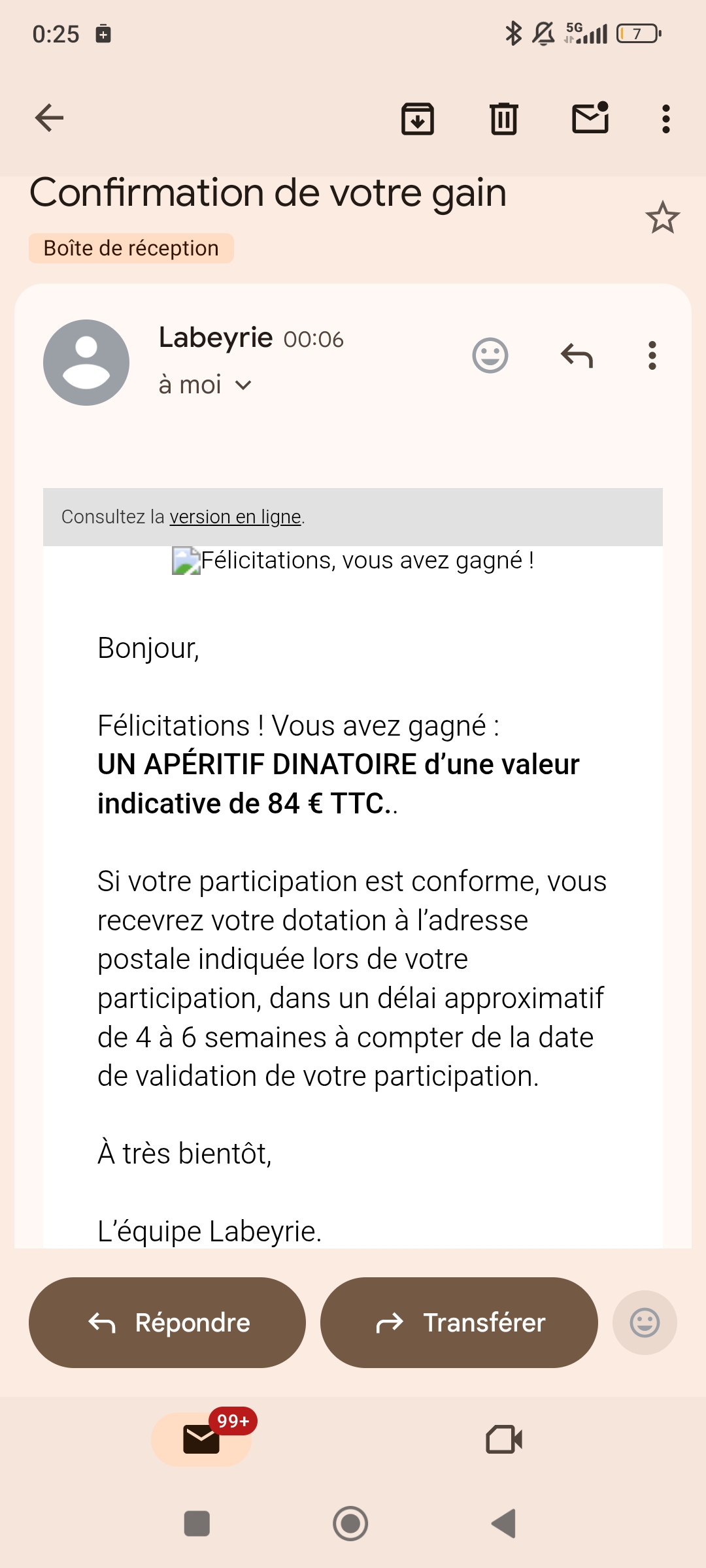Tap the broken Félicitations image placeholder
Image resolution: width=706 pixels, height=1568 pixels.
186,561
